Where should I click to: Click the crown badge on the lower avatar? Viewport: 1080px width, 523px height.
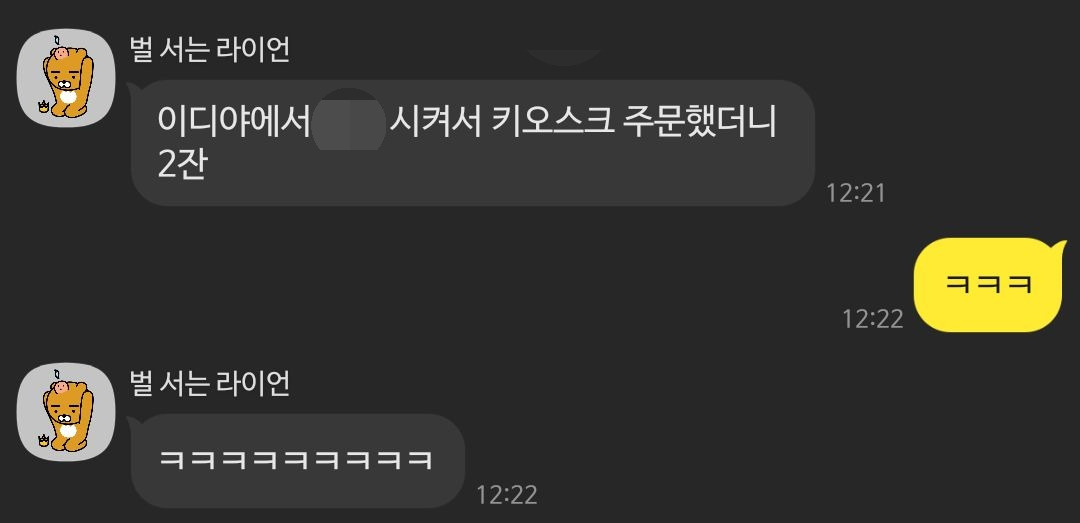pyautogui.click(x=45, y=441)
